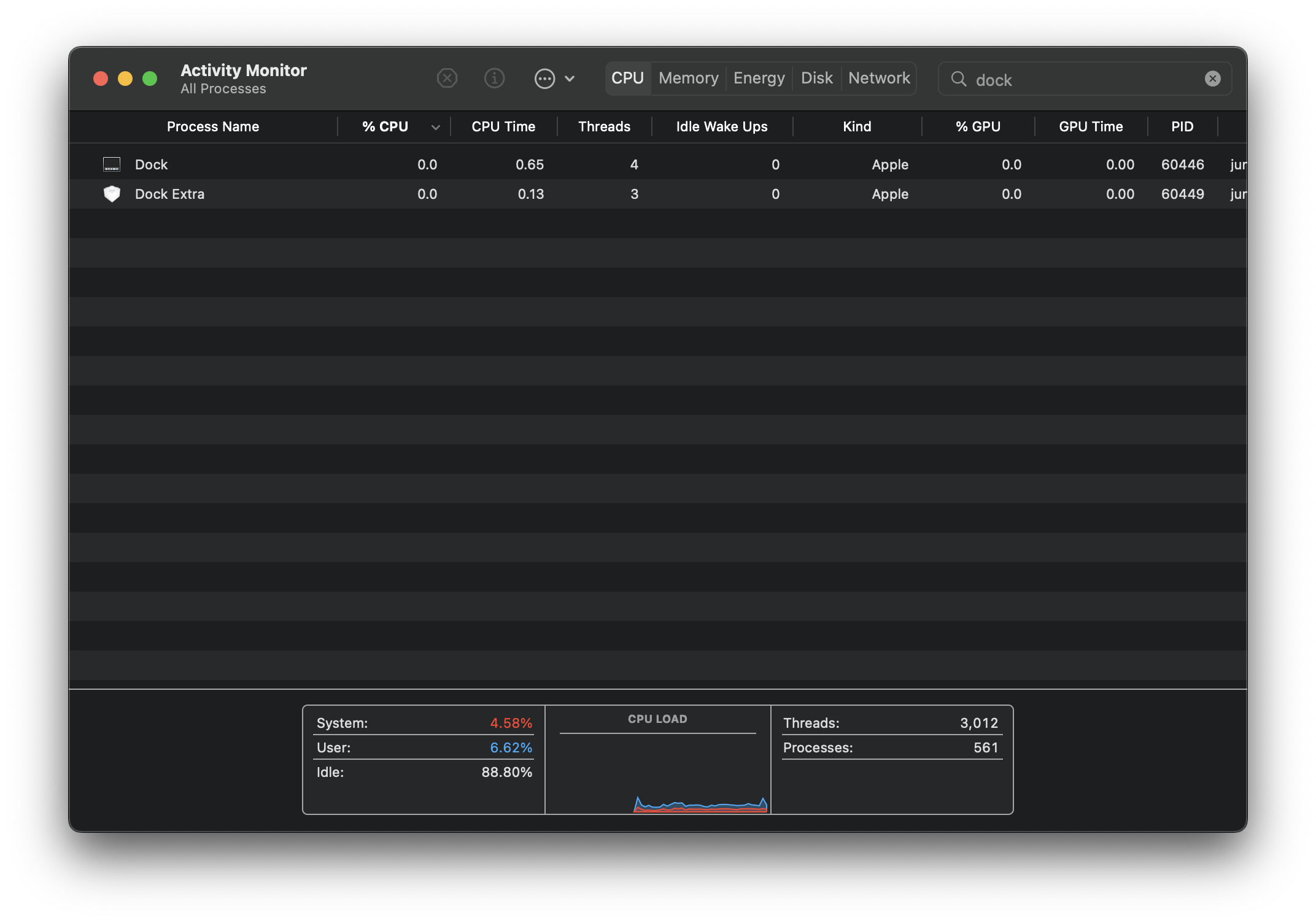Click the Processes 561 total
Image resolution: width=1316 pixels, height=923 pixels.
coord(986,747)
